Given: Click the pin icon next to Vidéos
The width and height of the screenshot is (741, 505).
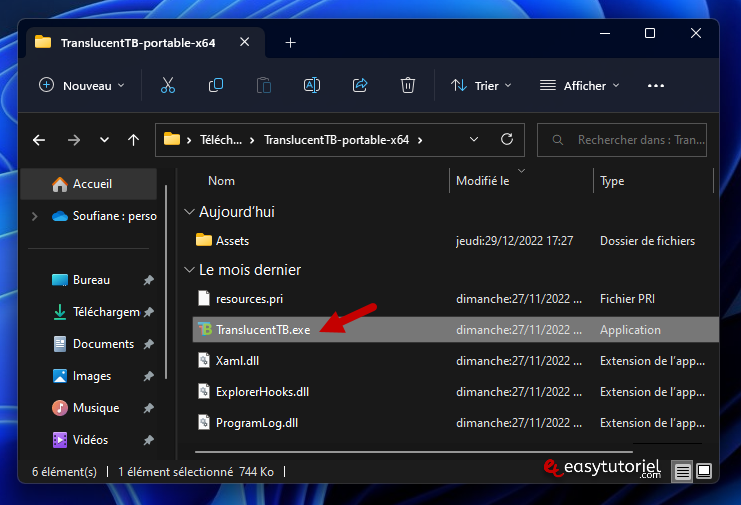Looking at the screenshot, I should click(148, 440).
